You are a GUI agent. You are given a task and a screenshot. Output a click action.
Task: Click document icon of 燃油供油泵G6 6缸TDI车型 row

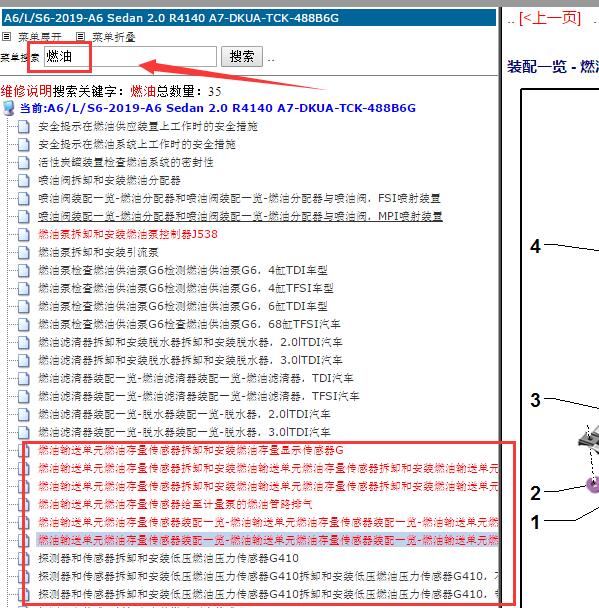(x=24, y=306)
